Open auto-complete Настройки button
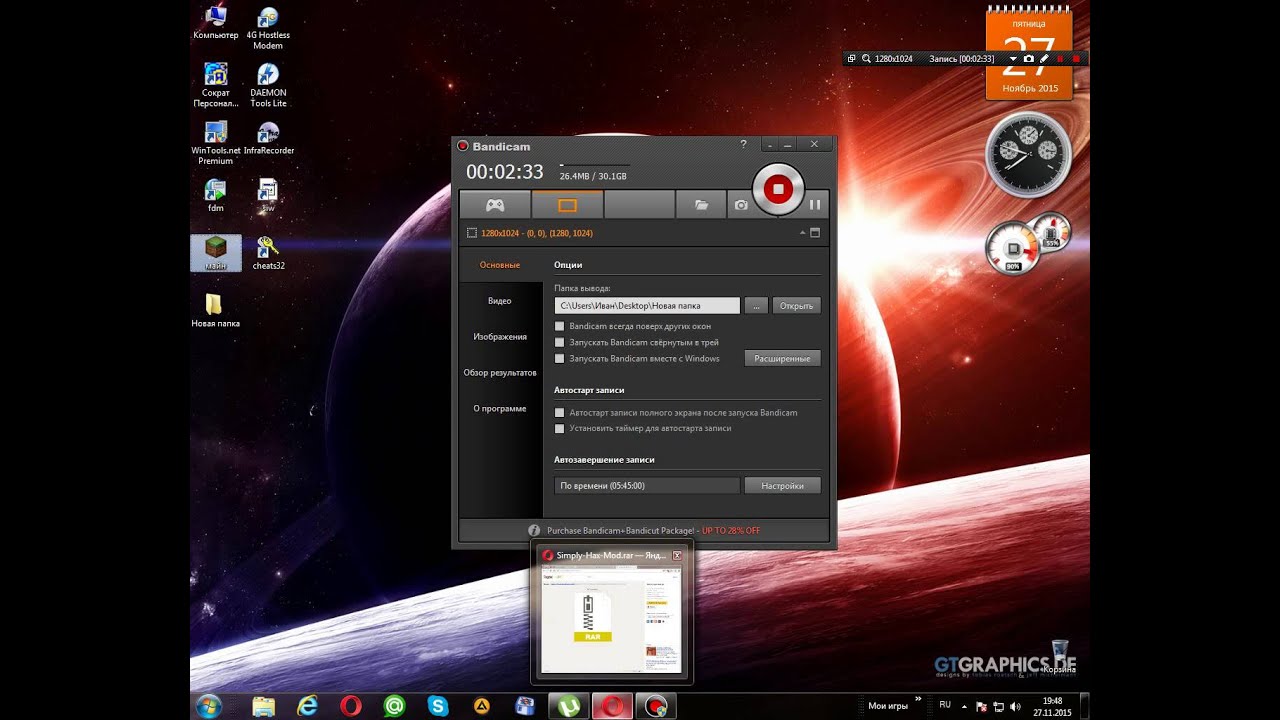This screenshot has width=1280, height=720. coord(782,486)
